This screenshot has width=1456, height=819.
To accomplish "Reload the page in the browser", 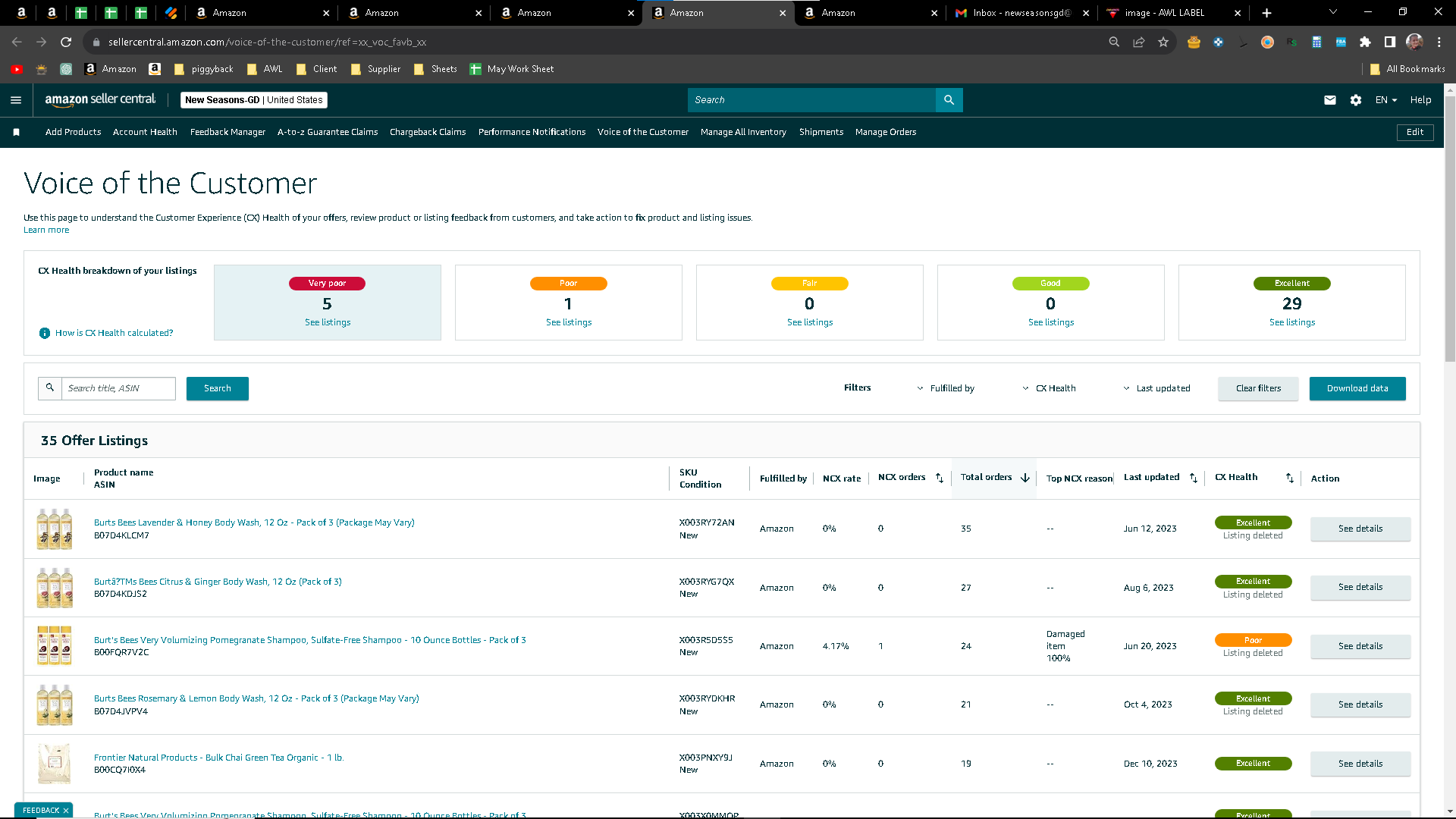I will point(66,42).
